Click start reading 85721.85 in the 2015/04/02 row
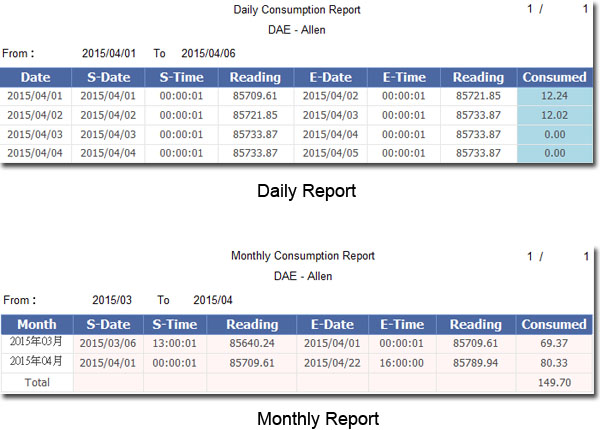 255,115
